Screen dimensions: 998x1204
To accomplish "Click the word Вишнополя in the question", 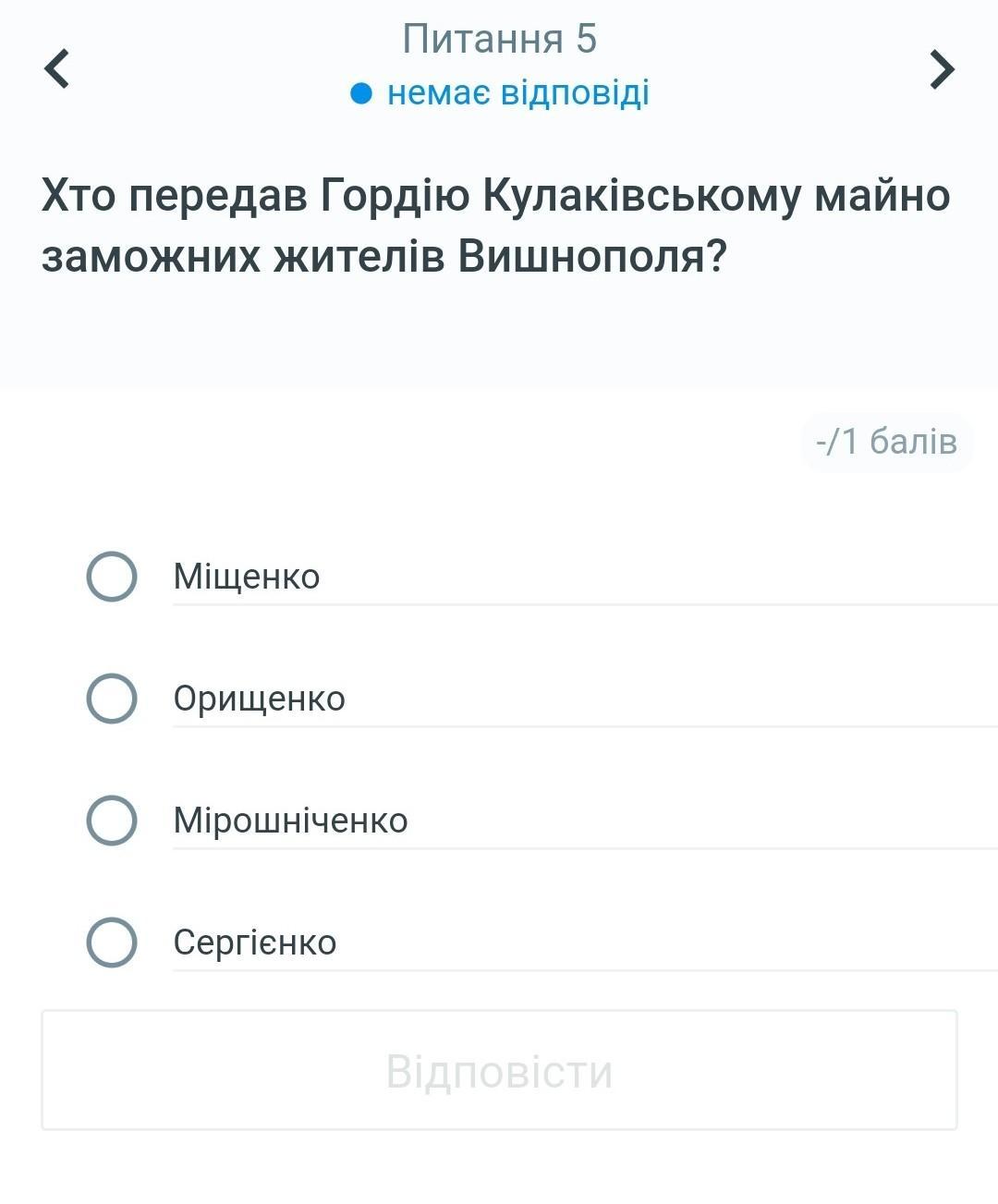I will 592,257.
